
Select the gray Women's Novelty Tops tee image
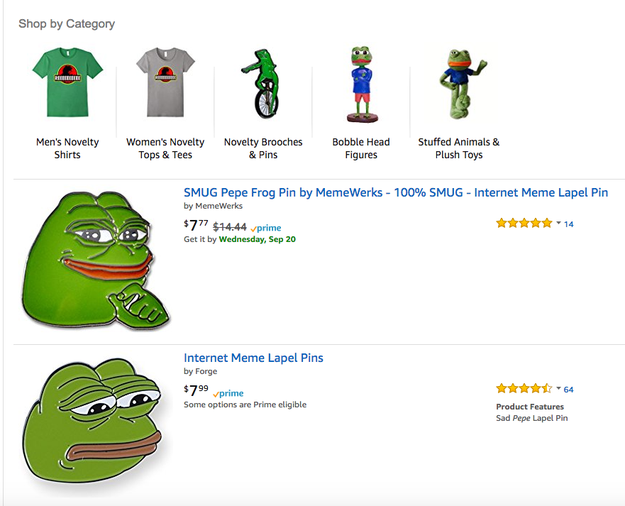tap(165, 82)
